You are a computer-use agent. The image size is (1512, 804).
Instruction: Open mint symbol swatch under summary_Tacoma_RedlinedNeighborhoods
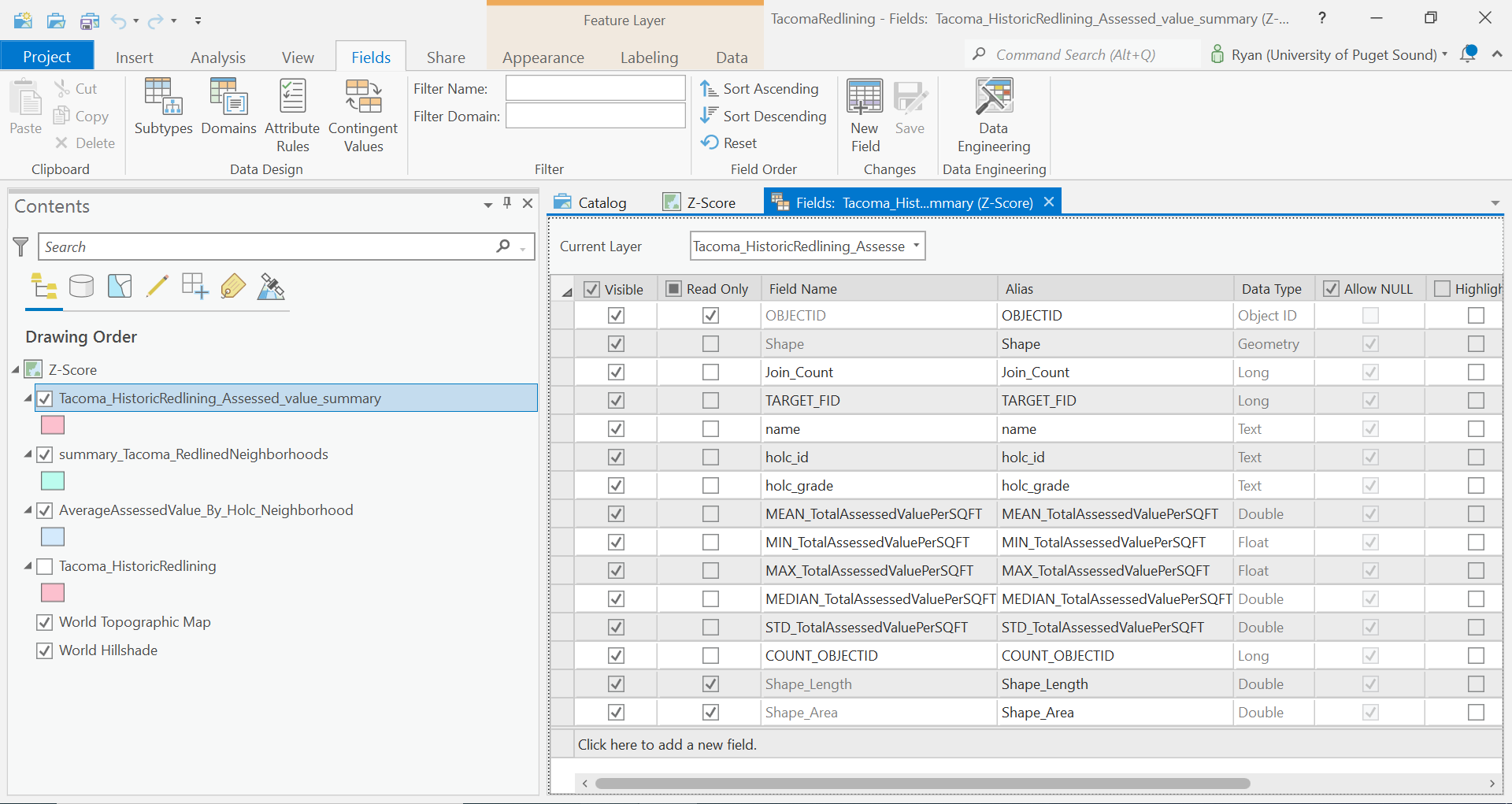click(x=53, y=481)
